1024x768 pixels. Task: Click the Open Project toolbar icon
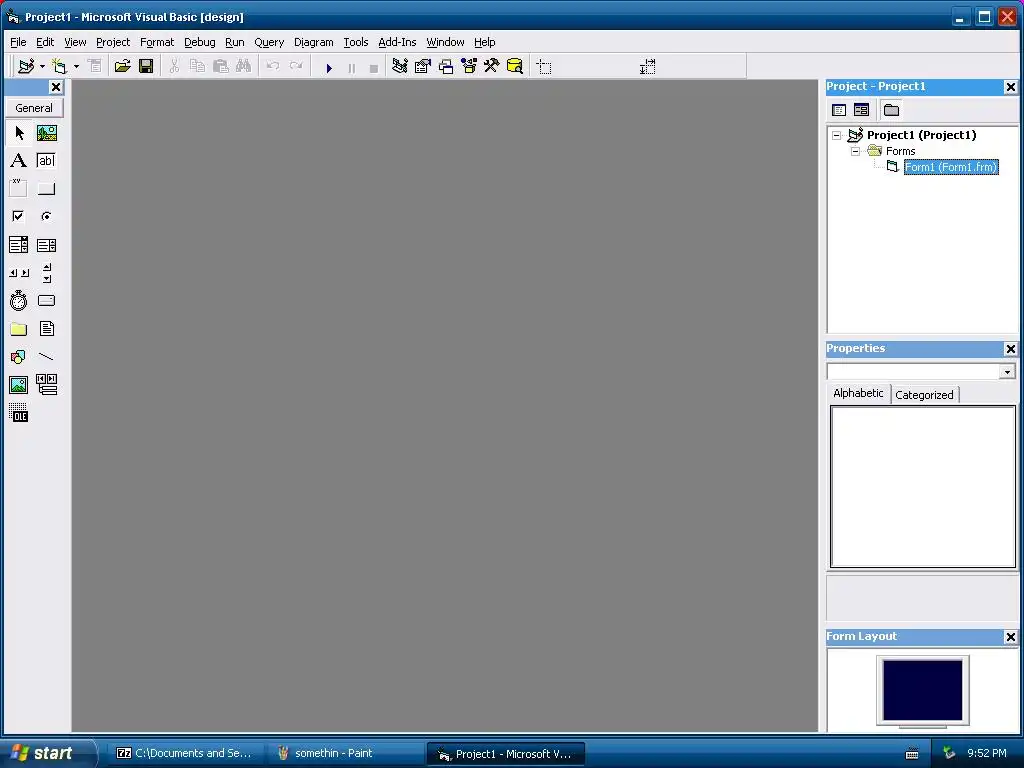(122, 66)
